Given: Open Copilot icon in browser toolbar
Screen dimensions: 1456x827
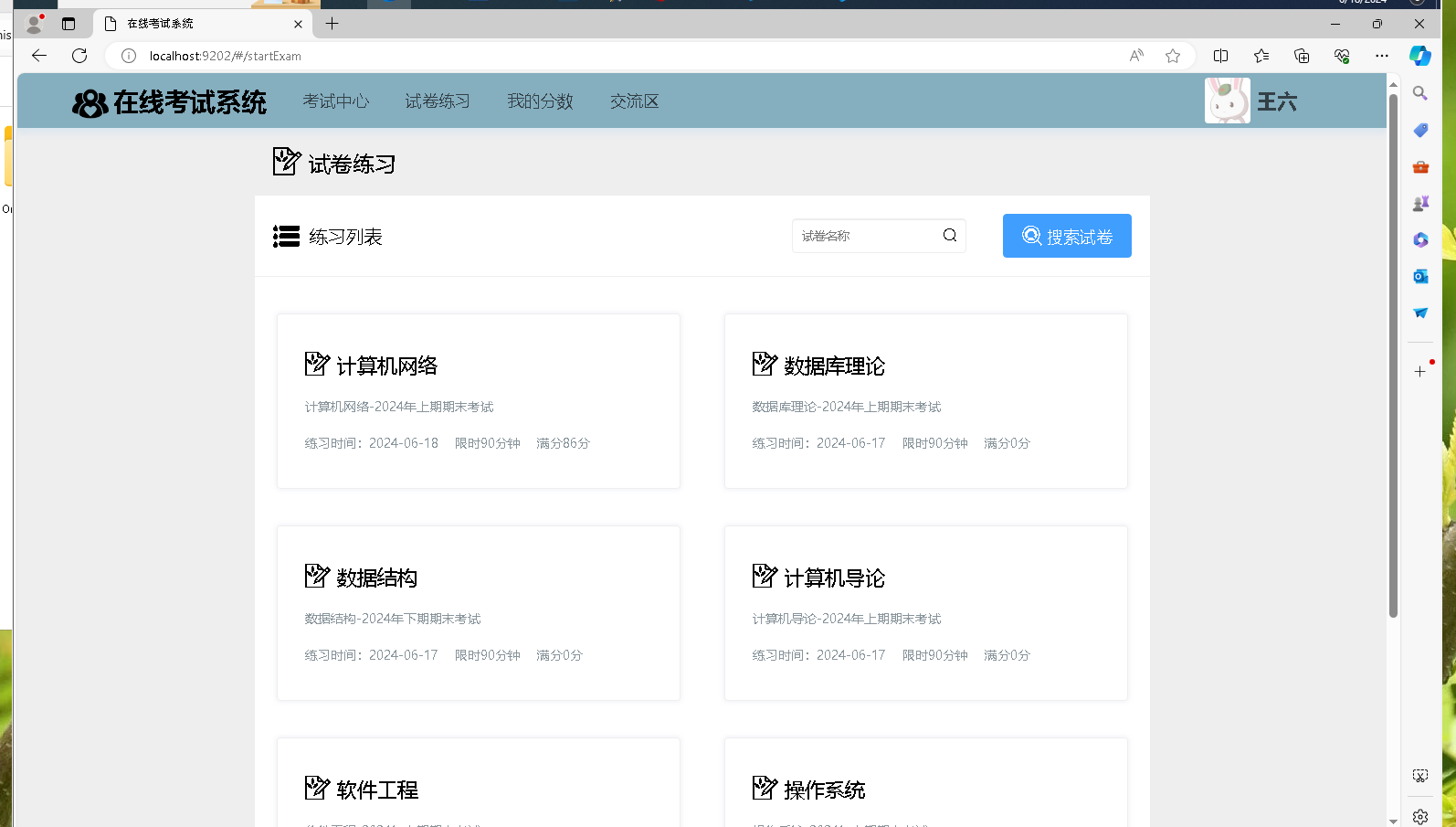Looking at the screenshot, I should 1420,56.
